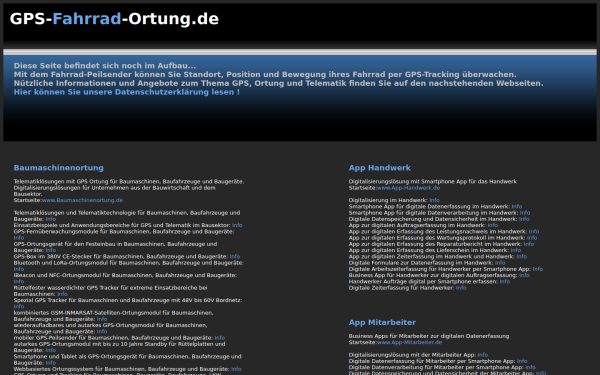Open Info for Digitale Zeiterfassung für Handwerker
600x375 pixels.
tap(461, 288)
